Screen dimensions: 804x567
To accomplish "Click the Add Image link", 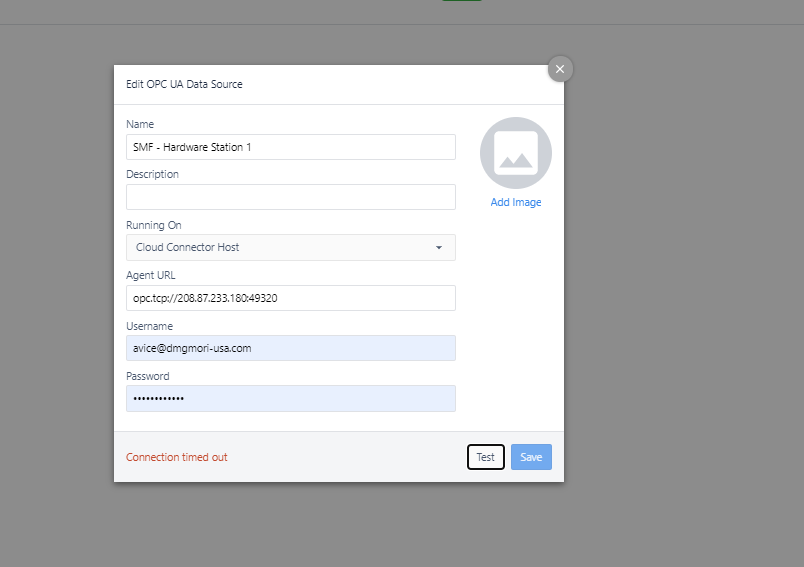I will [516, 202].
